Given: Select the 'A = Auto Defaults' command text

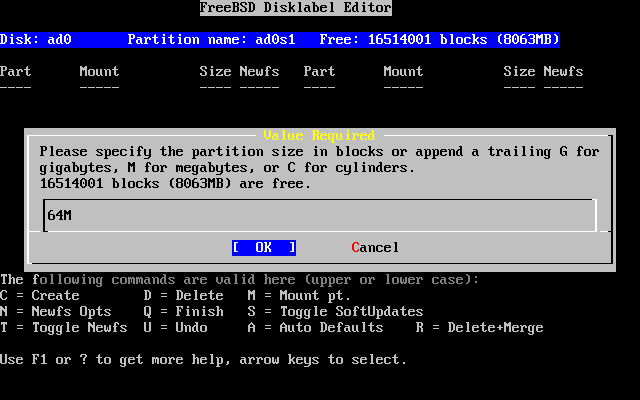Looking at the screenshot, I should 316,327.
